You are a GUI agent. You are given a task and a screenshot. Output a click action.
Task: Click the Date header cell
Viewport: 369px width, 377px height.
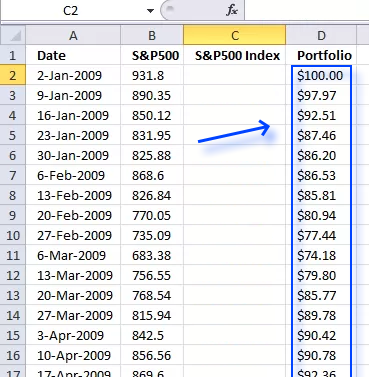(73, 55)
